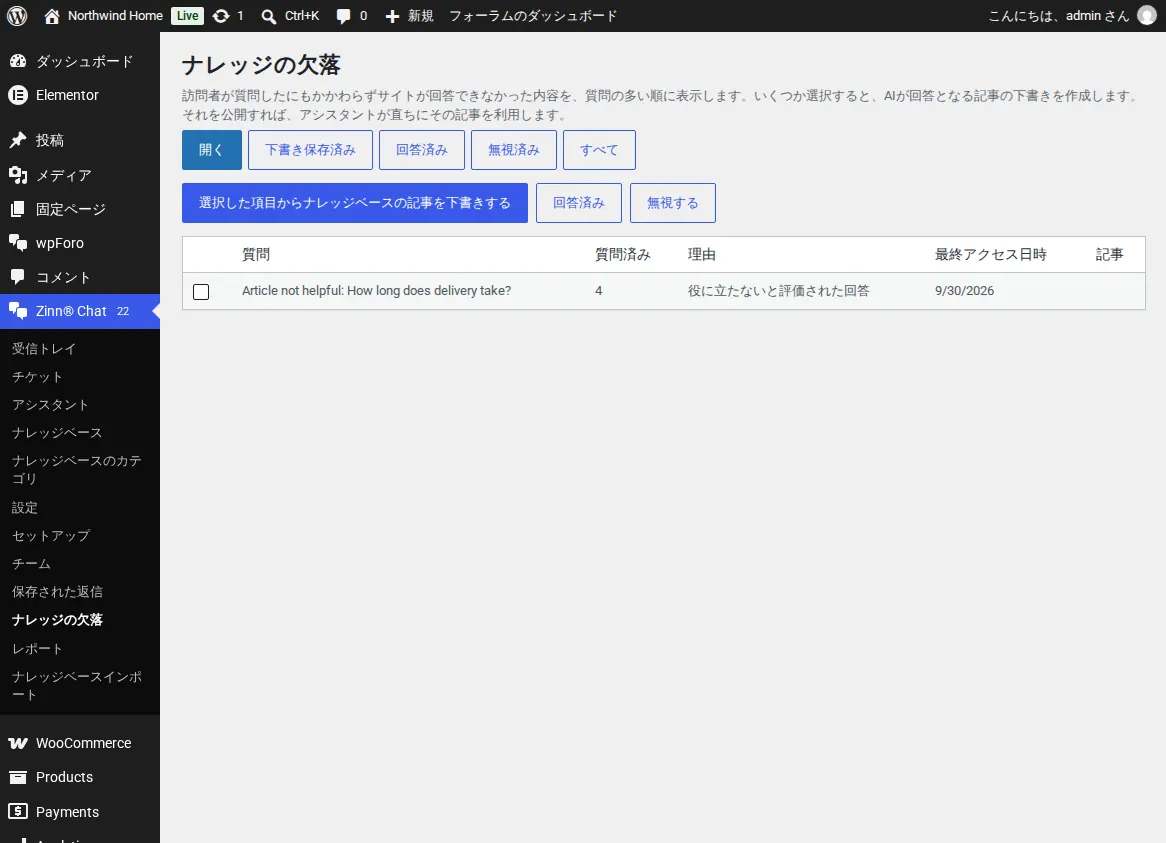The width and height of the screenshot is (1166, 843).
Task: Click the Elementor sidebar icon
Action: click(x=18, y=95)
